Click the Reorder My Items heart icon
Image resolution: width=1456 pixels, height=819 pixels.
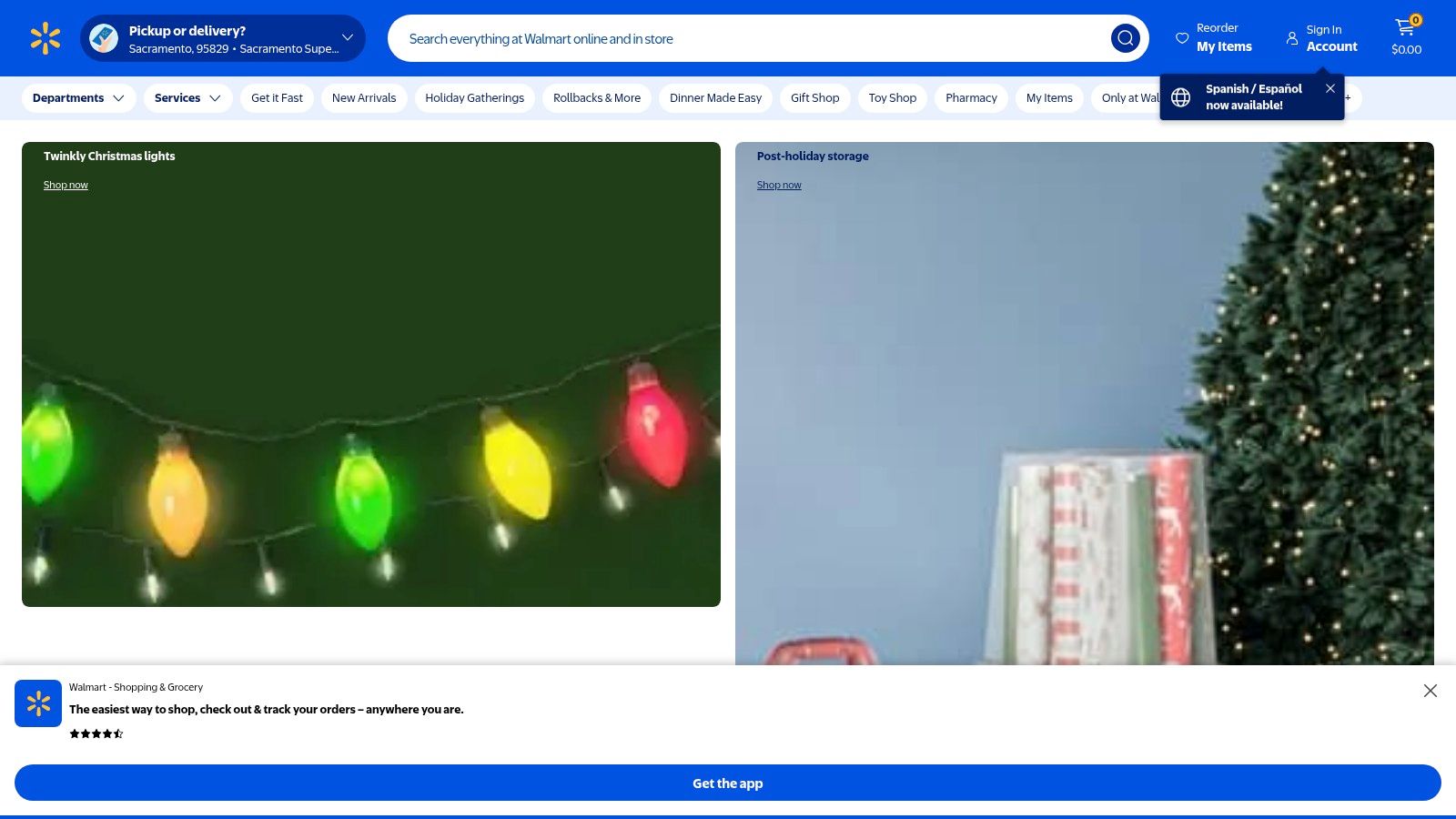point(1182,38)
